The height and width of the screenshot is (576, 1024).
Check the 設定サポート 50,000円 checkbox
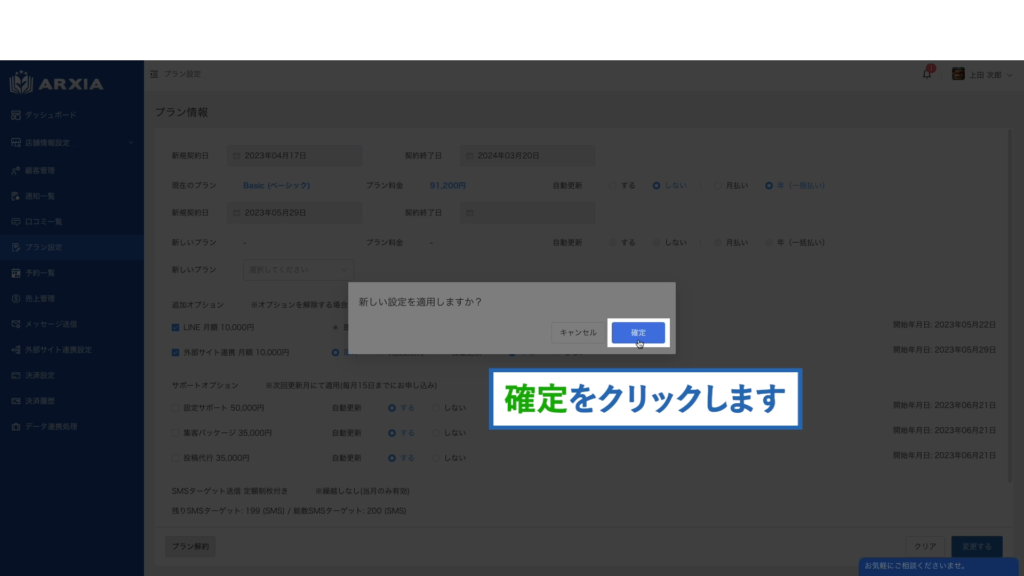point(176,407)
